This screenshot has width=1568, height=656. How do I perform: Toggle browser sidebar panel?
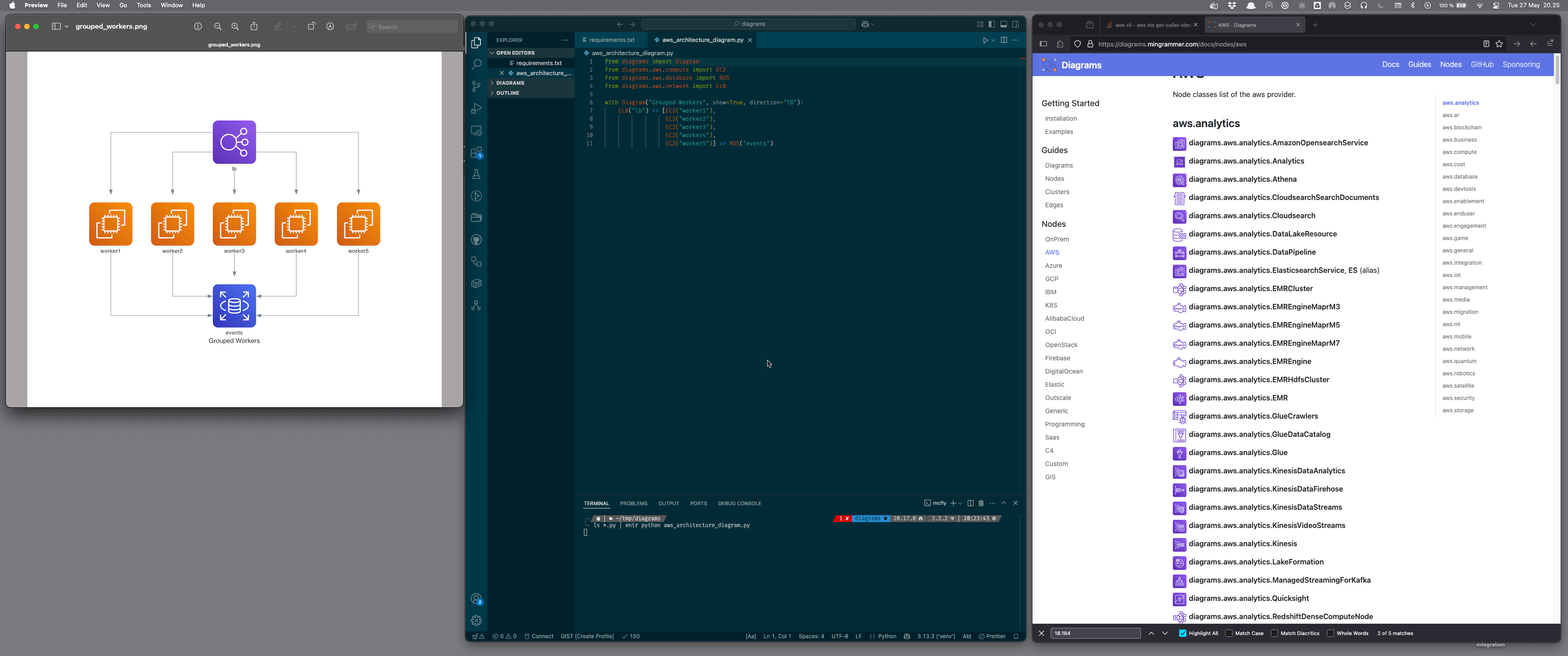(1043, 44)
